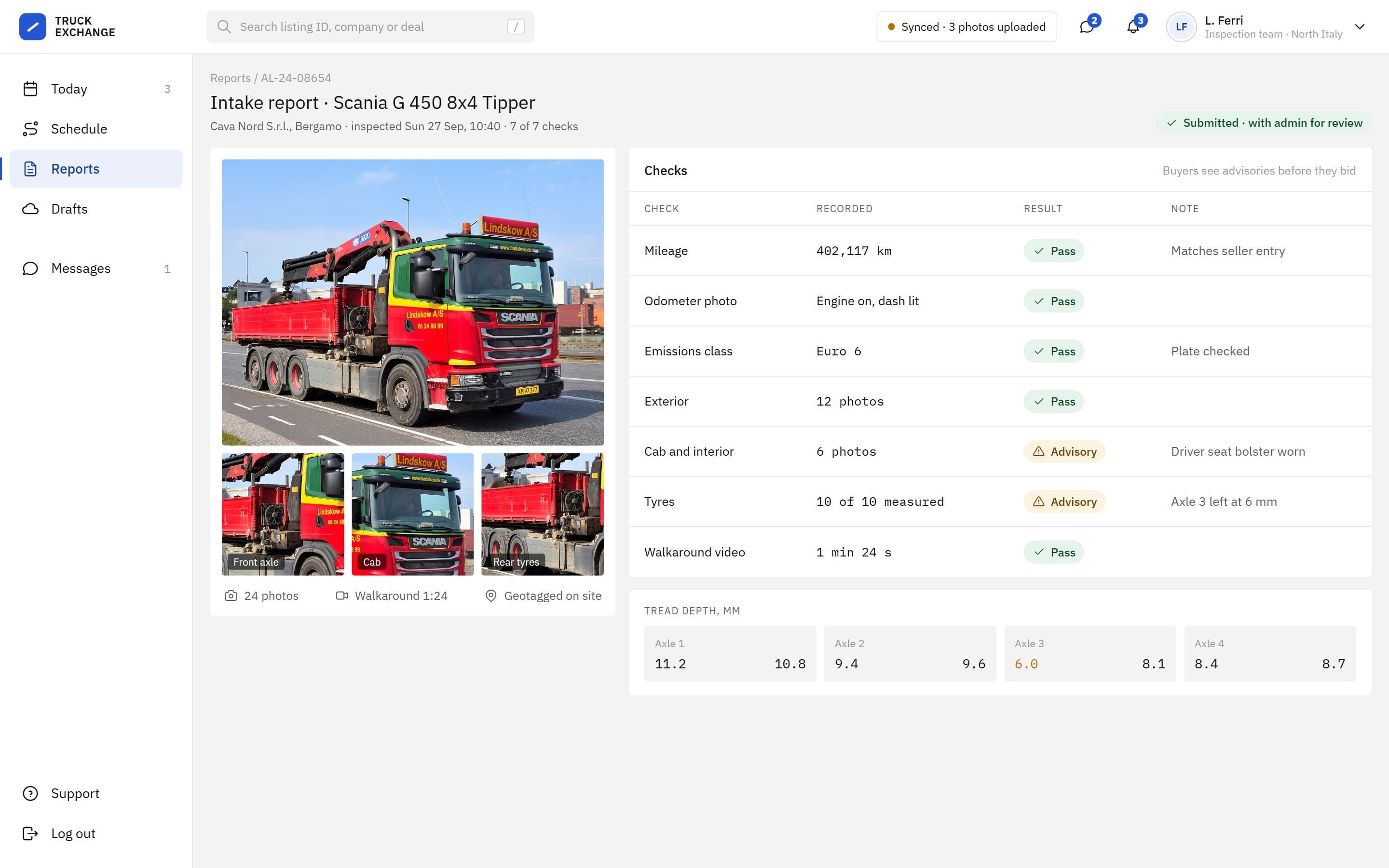
Task: Click the search magnifier icon
Action: (x=224, y=27)
